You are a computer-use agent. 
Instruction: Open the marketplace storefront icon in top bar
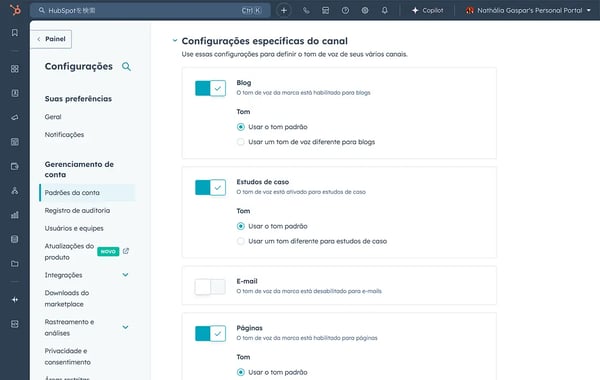click(x=326, y=11)
